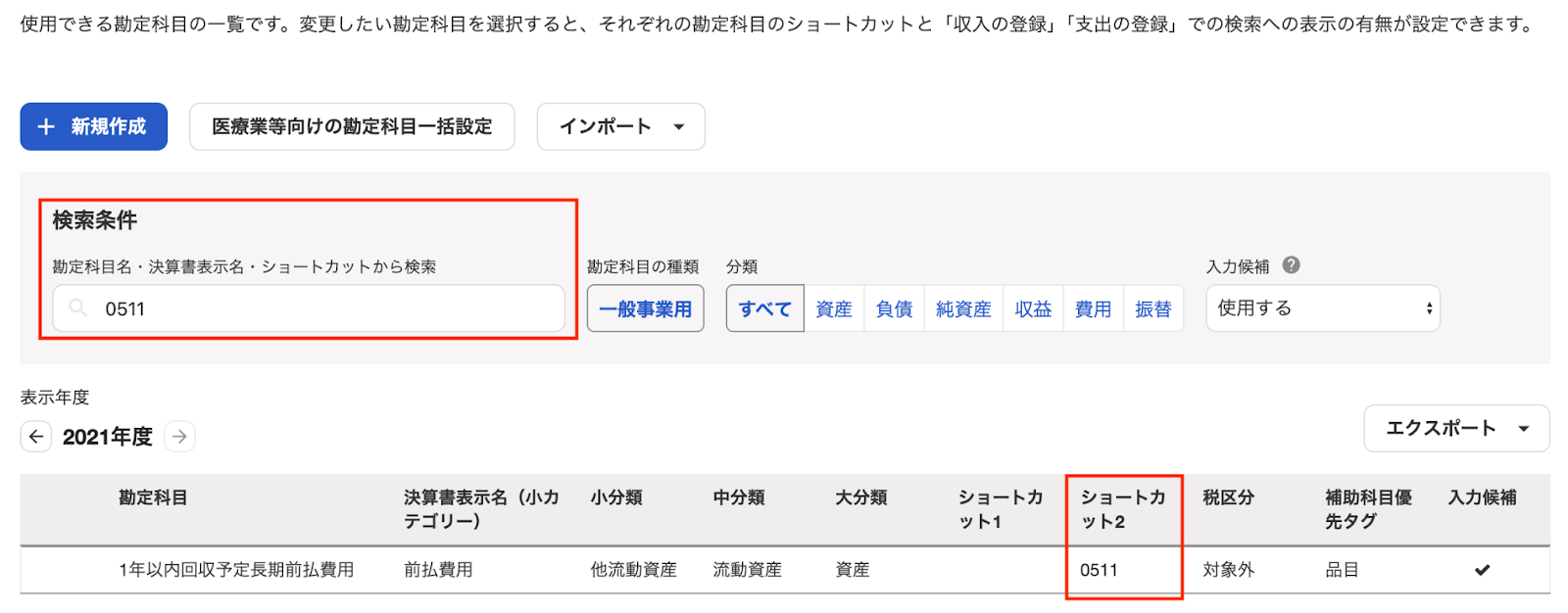Open the 入力候補 help question-mark icon

[1291, 265]
